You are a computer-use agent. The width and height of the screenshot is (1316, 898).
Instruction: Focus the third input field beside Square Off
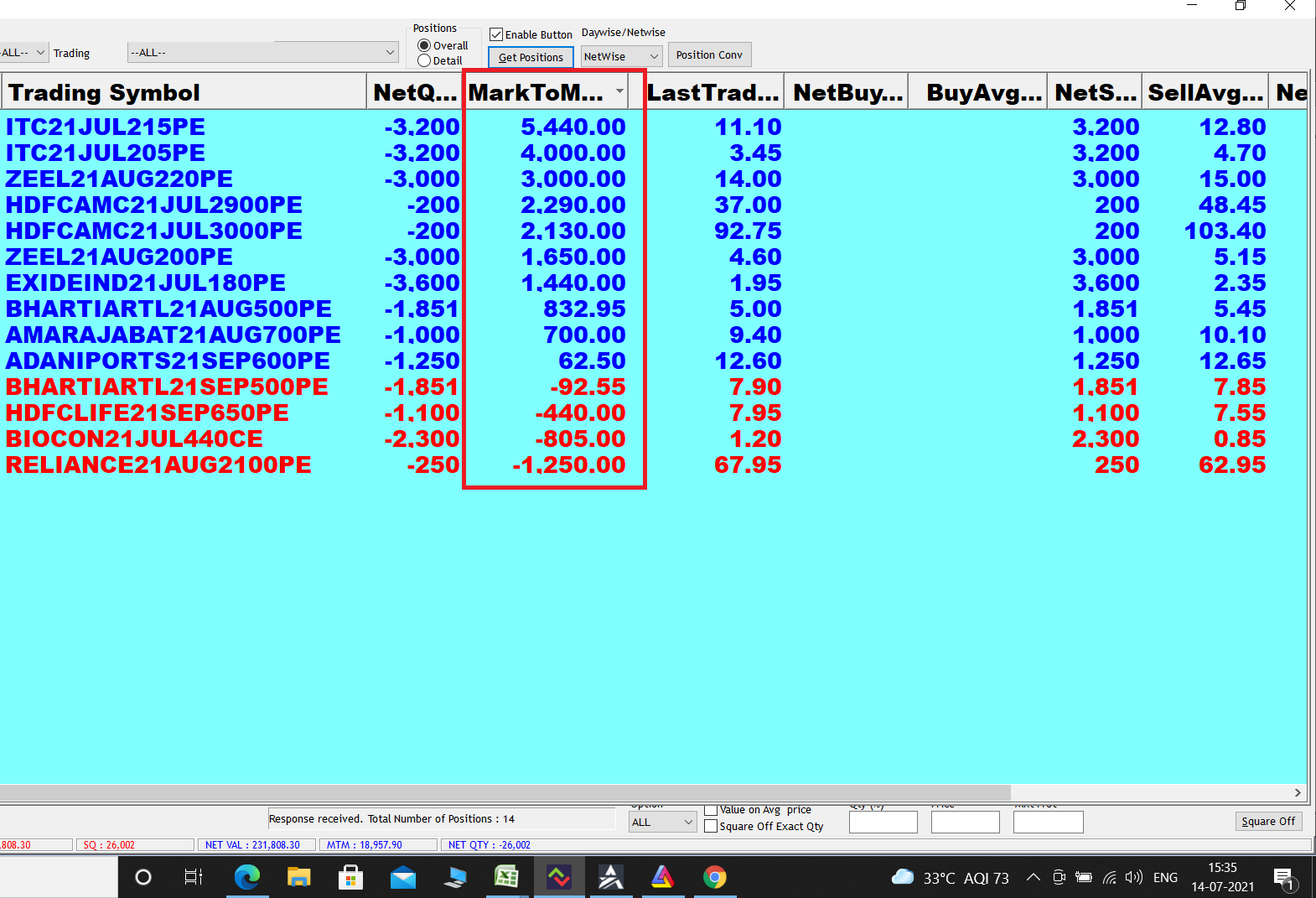point(1048,822)
